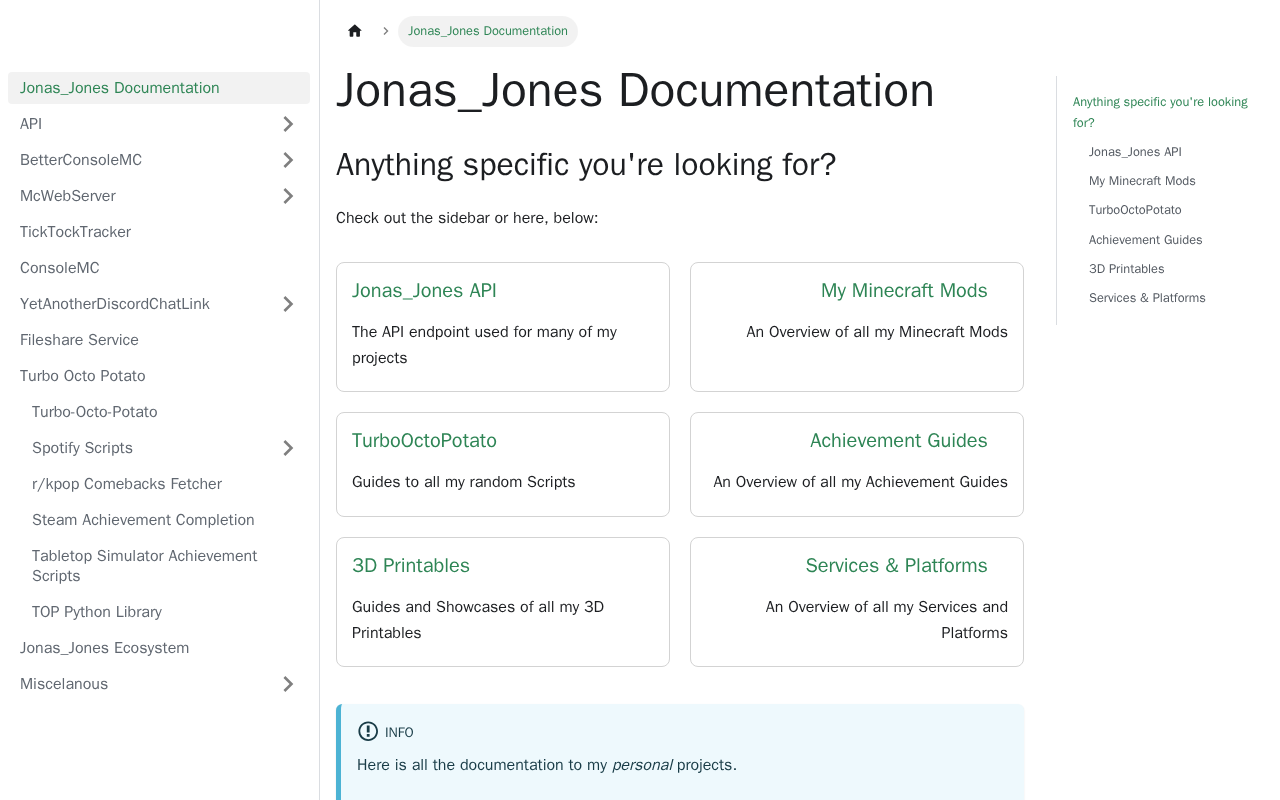Expand the API sidebar category
Image resolution: width=1280 pixels, height=800 pixels.
click(x=288, y=124)
